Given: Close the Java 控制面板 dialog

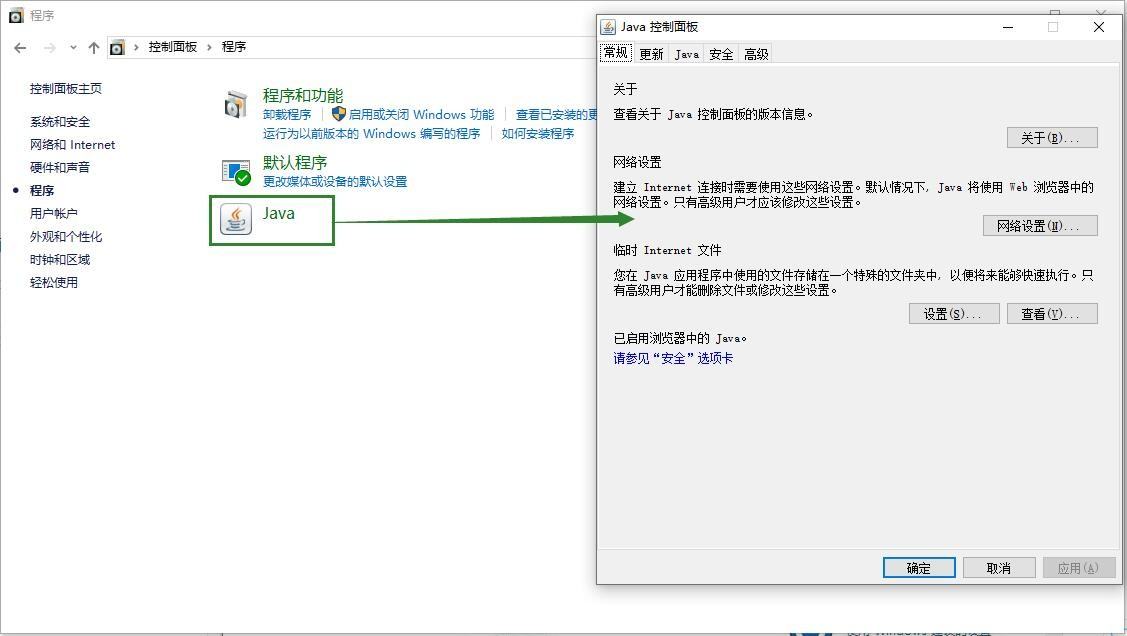Looking at the screenshot, I should (1098, 27).
